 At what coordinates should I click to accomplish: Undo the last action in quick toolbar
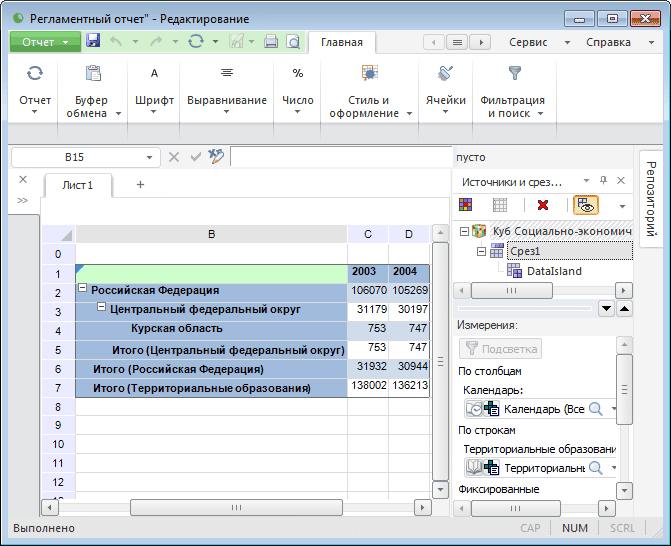click(116, 42)
